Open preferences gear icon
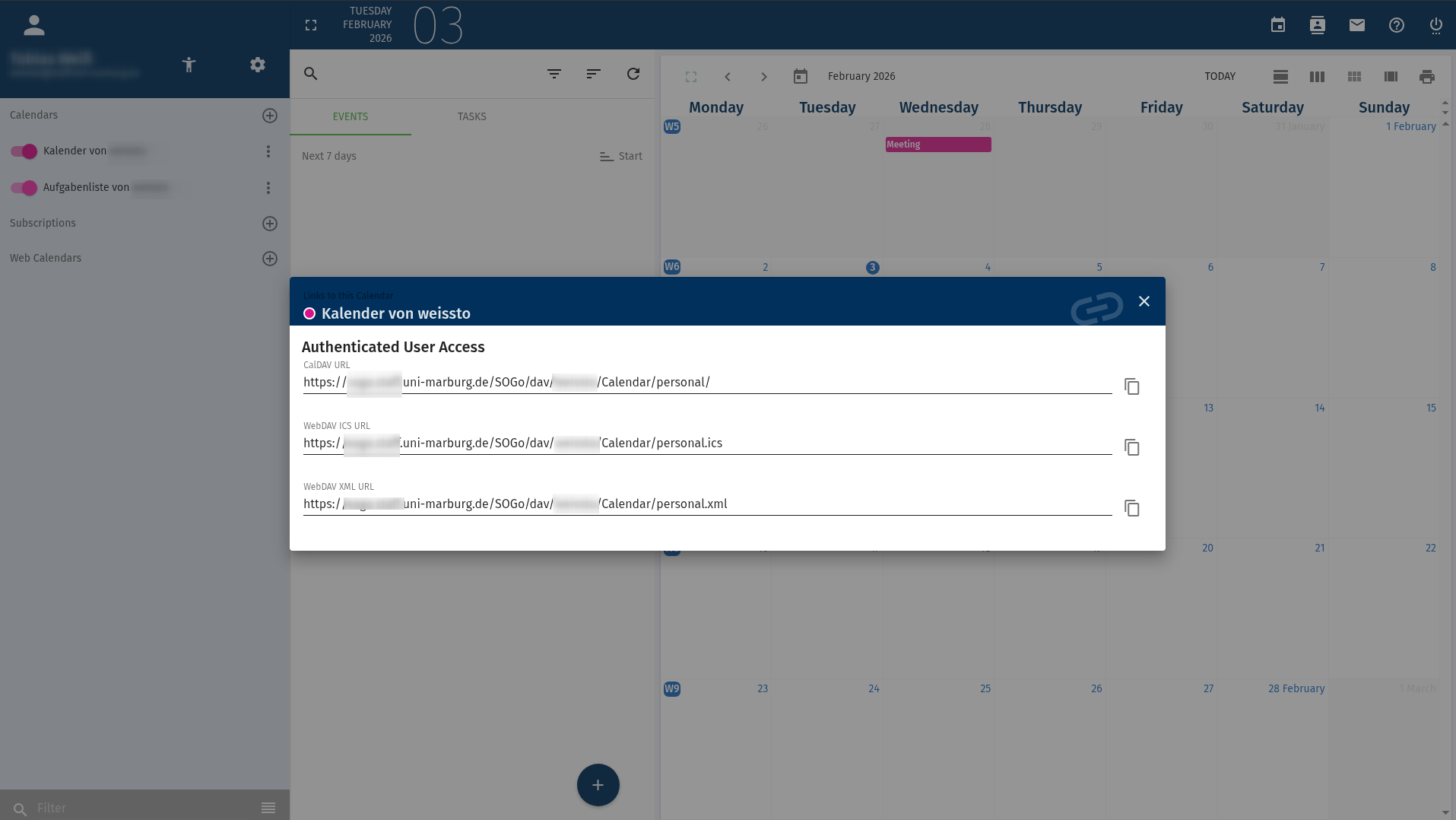The image size is (1456, 820). [x=258, y=65]
